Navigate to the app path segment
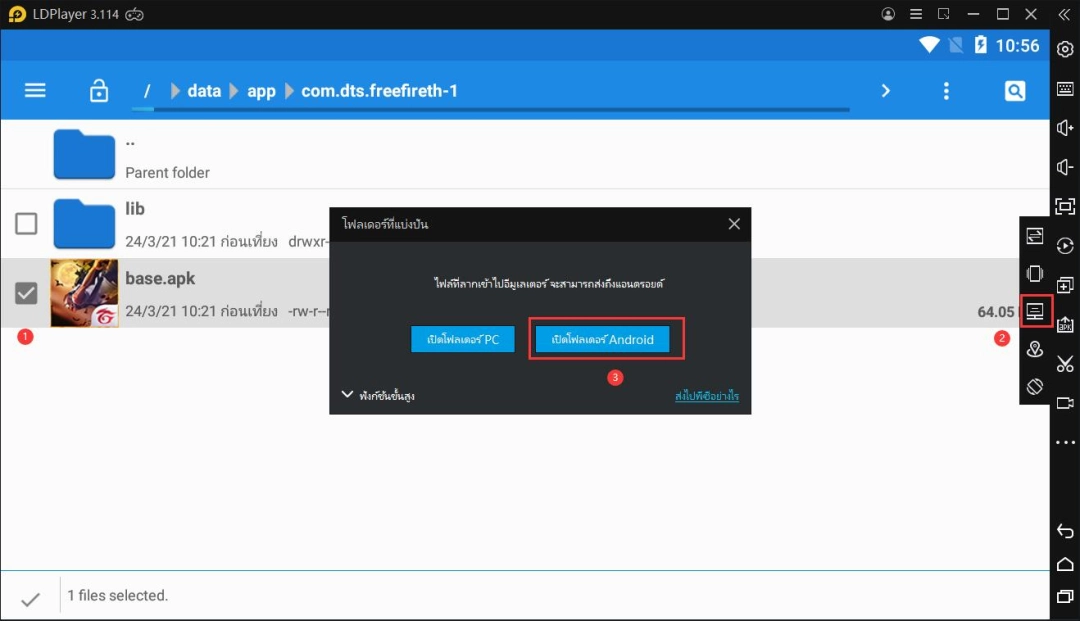Viewport: 1080px width, 621px height. [x=261, y=91]
